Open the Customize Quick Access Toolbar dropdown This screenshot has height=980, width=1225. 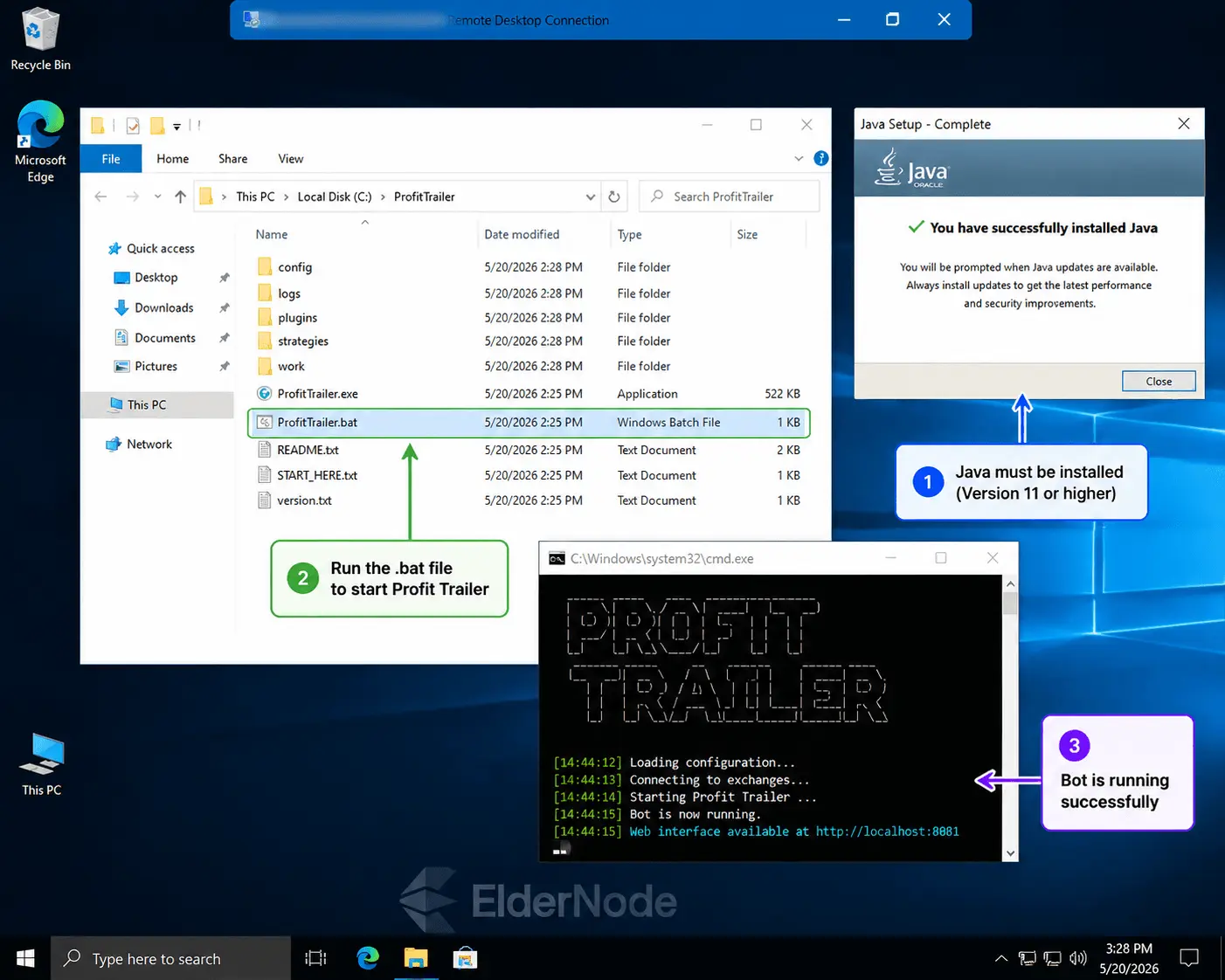point(176,127)
